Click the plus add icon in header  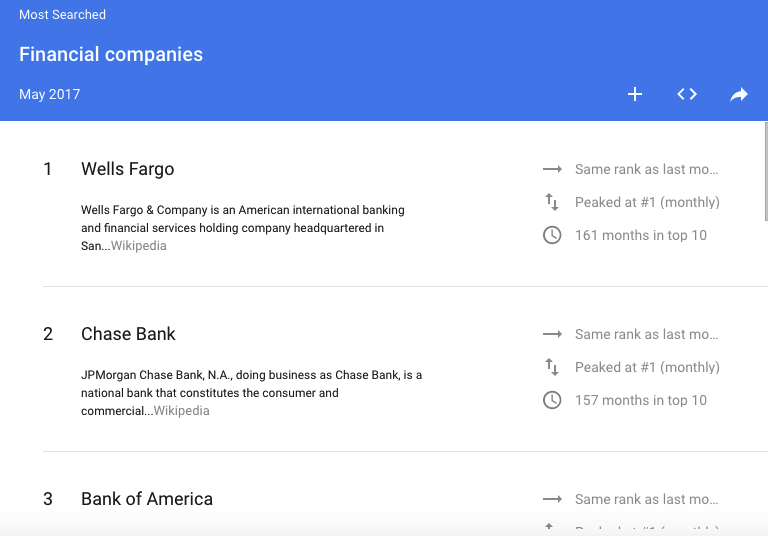635,94
